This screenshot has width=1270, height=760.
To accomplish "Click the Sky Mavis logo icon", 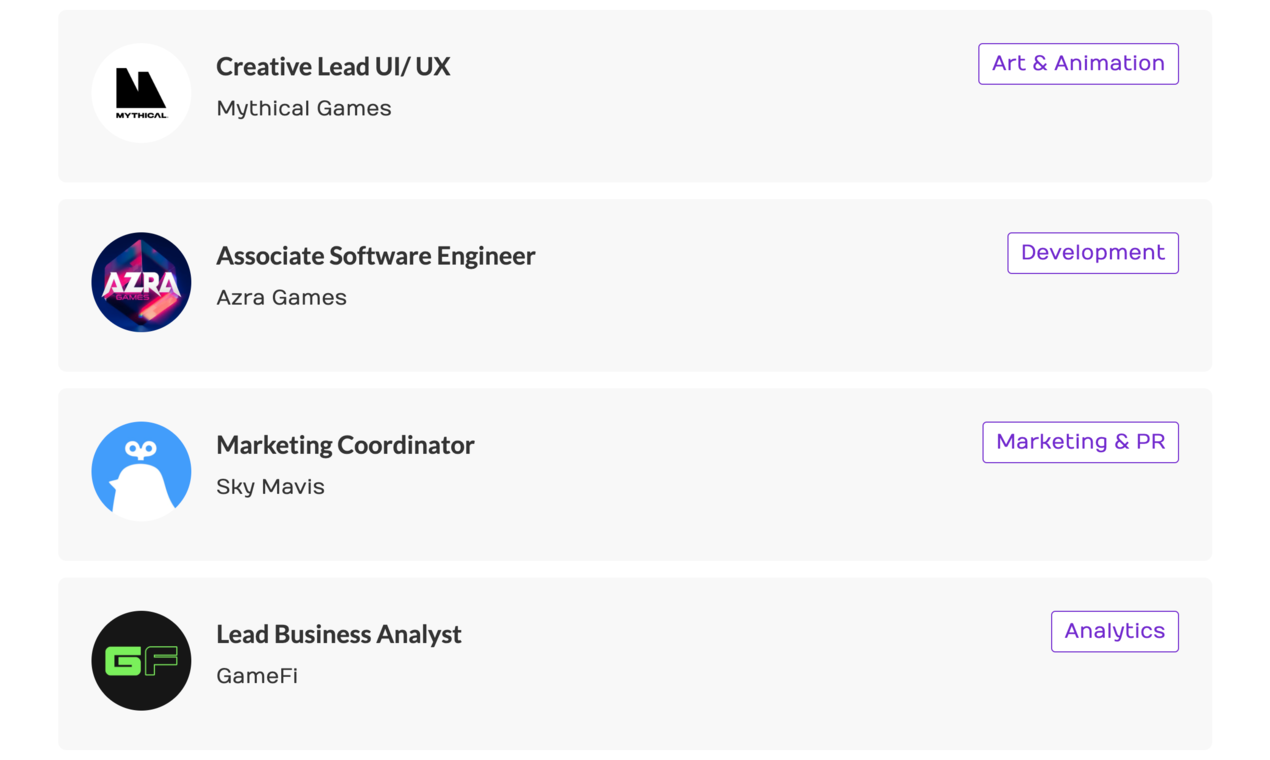I will click(x=141, y=471).
